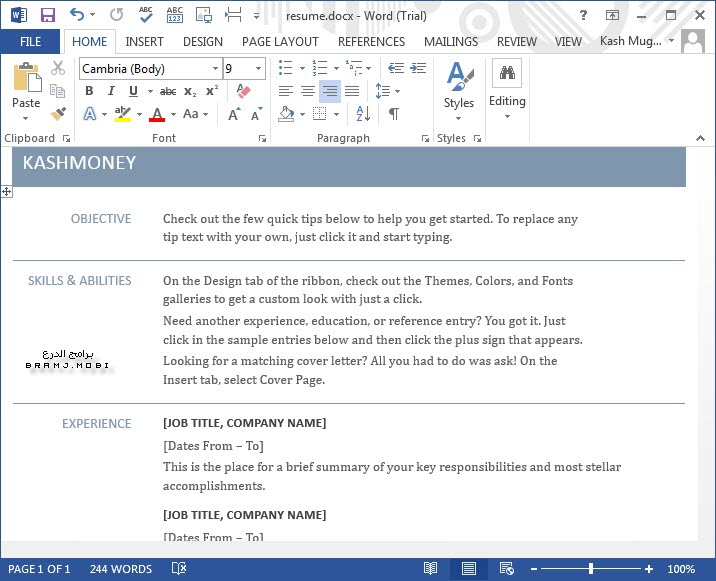Click the first [JOB TITLE, COMPANY NAME] placeholder
Image resolution: width=716 pixels, height=581 pixels.
(x=244, y=423)
